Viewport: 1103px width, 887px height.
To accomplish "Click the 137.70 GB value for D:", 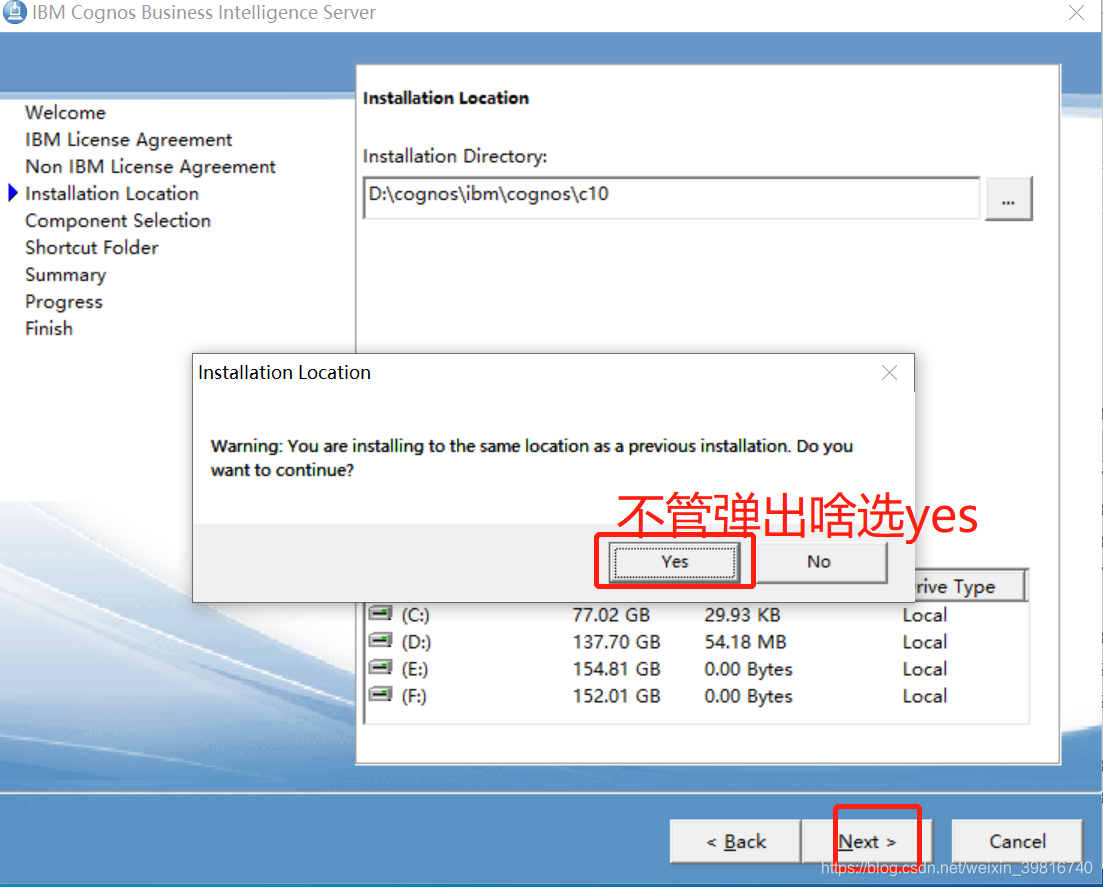I will point(616,642).
